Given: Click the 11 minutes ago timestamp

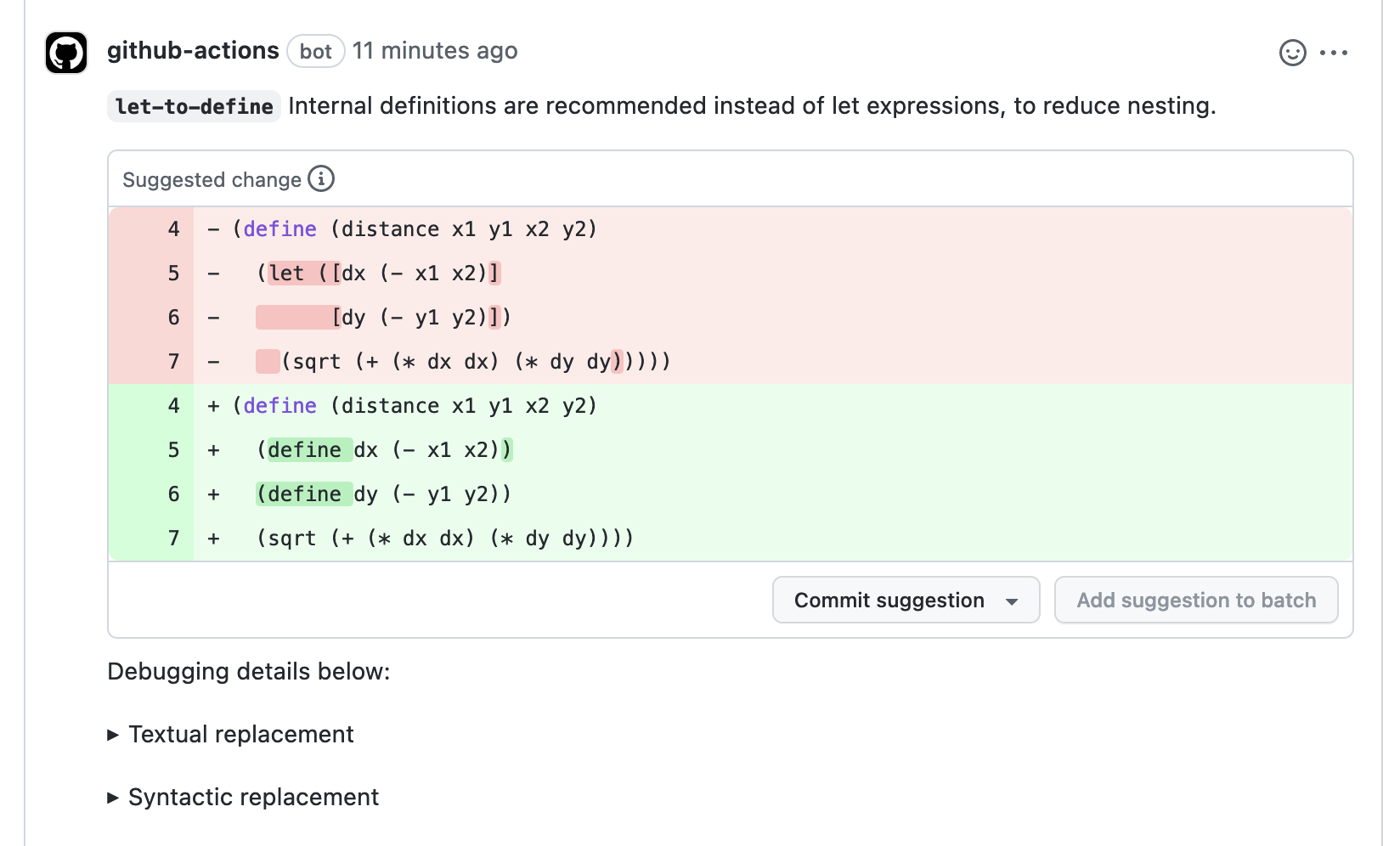Looking at the screenshot, I should pos(435,51).
